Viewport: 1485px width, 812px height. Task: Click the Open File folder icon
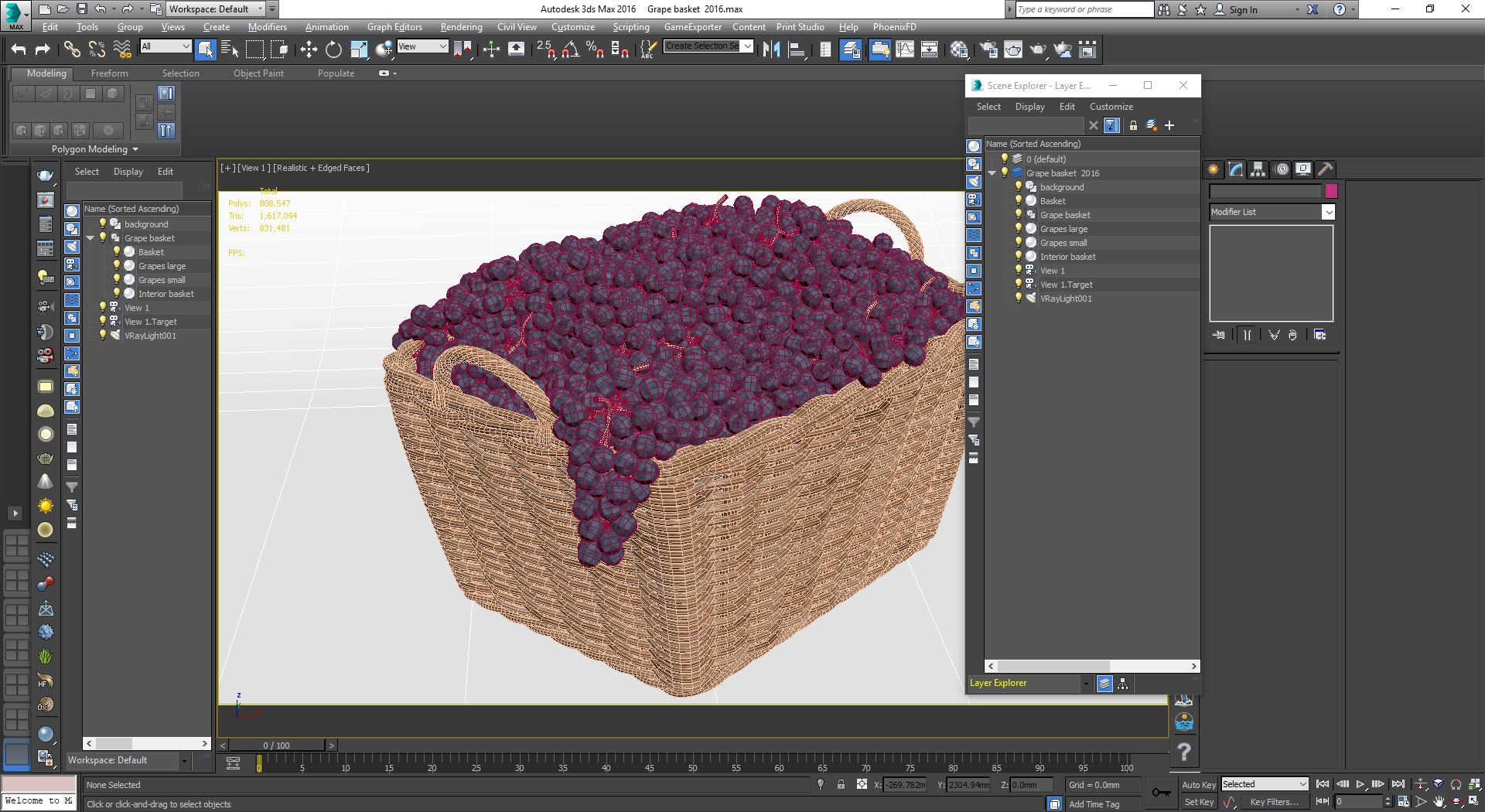coord(63,9)
